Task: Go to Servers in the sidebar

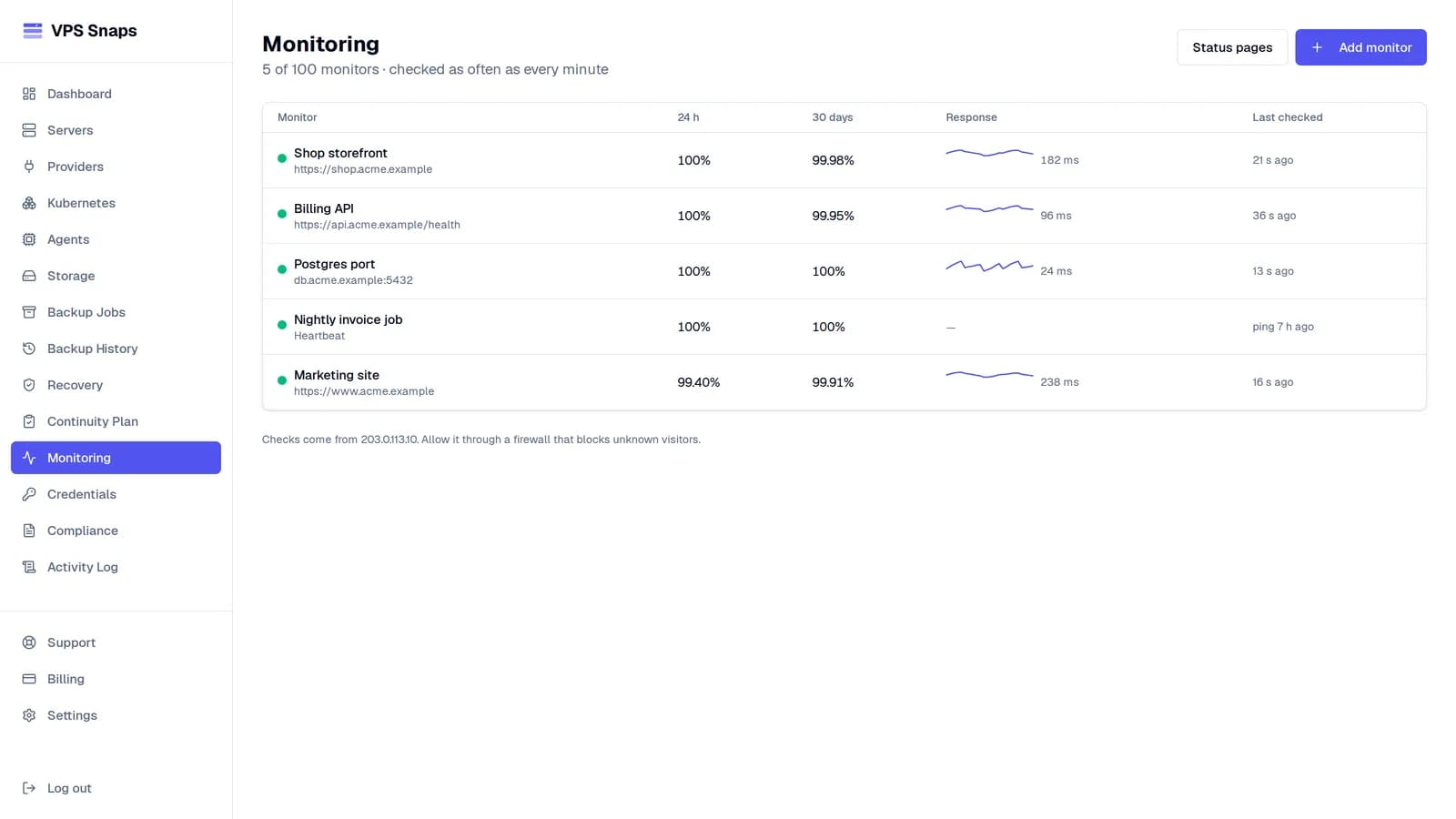Action: coord(116,130)
